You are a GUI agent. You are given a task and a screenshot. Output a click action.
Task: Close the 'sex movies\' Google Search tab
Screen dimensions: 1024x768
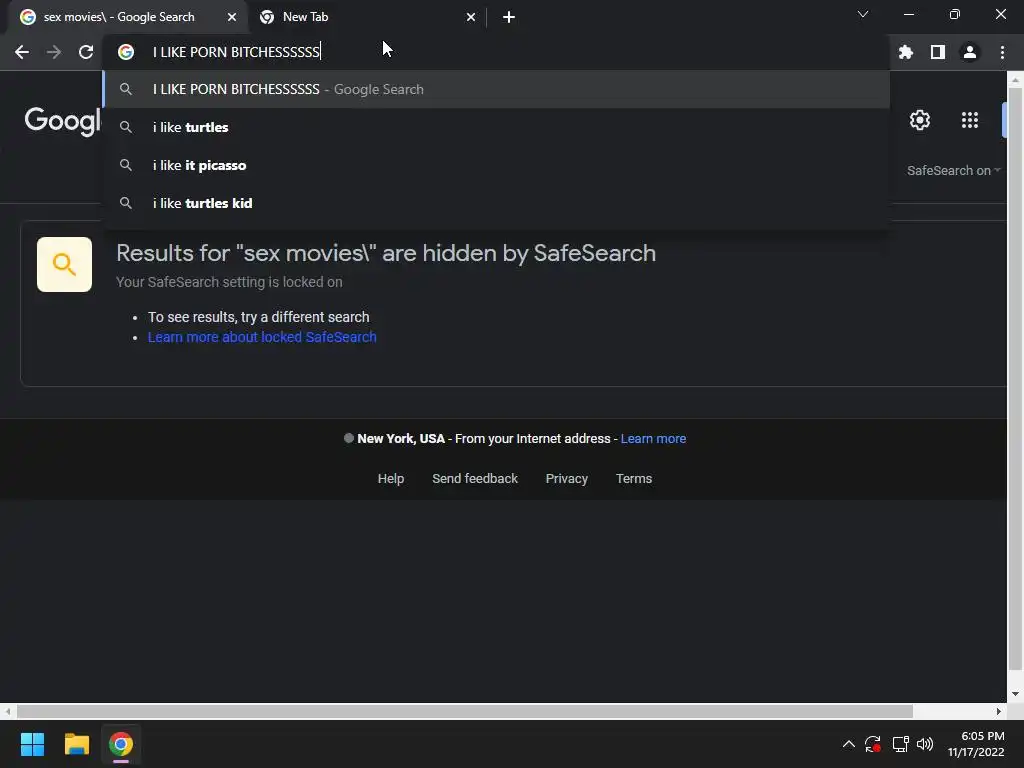pos(232,18)
